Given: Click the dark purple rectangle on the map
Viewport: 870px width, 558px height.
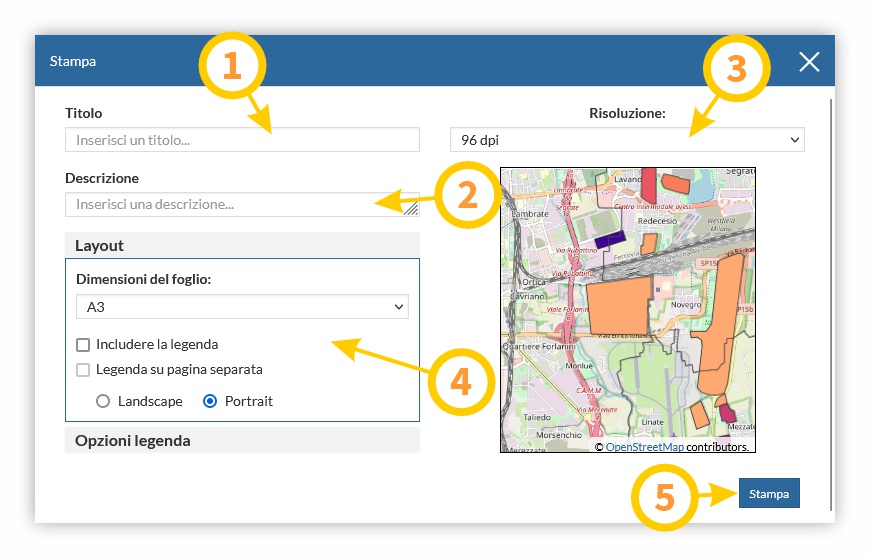Looking at the screenshot, I should (x=609, y=240).
